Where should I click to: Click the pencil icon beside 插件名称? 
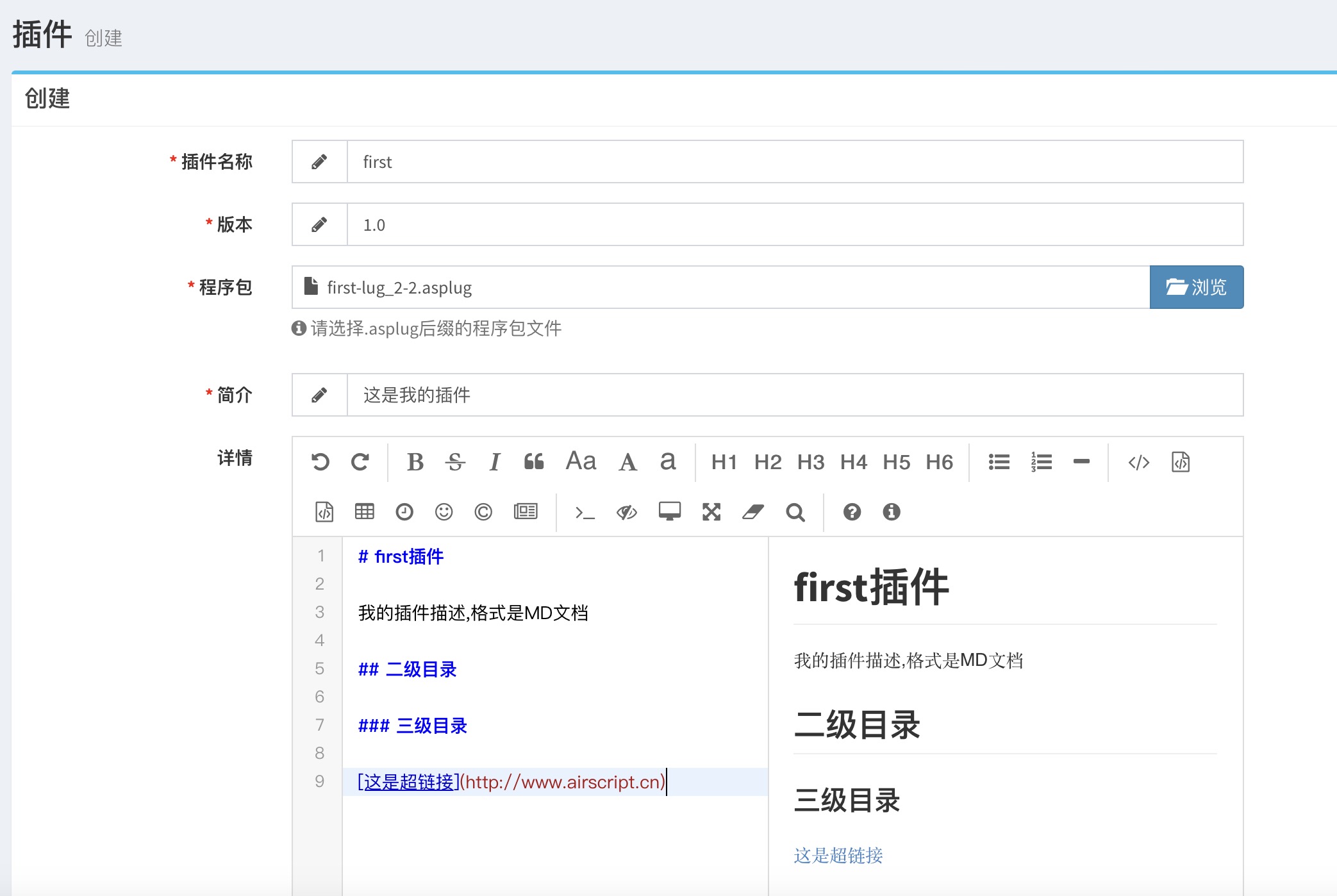319,162
